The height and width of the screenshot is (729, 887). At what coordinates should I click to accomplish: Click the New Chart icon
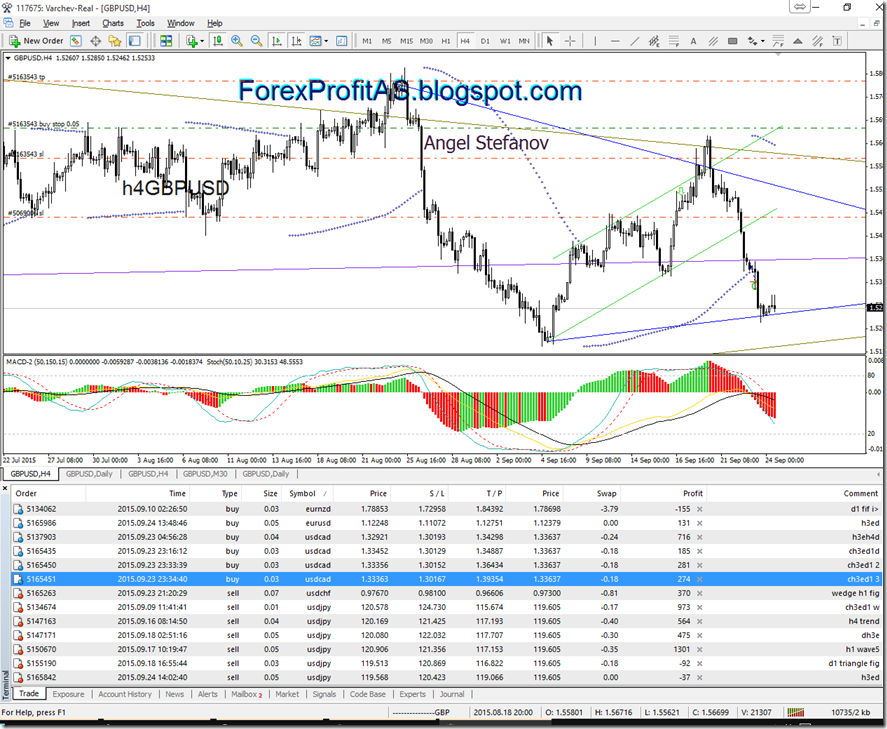(x=192, y=41)
